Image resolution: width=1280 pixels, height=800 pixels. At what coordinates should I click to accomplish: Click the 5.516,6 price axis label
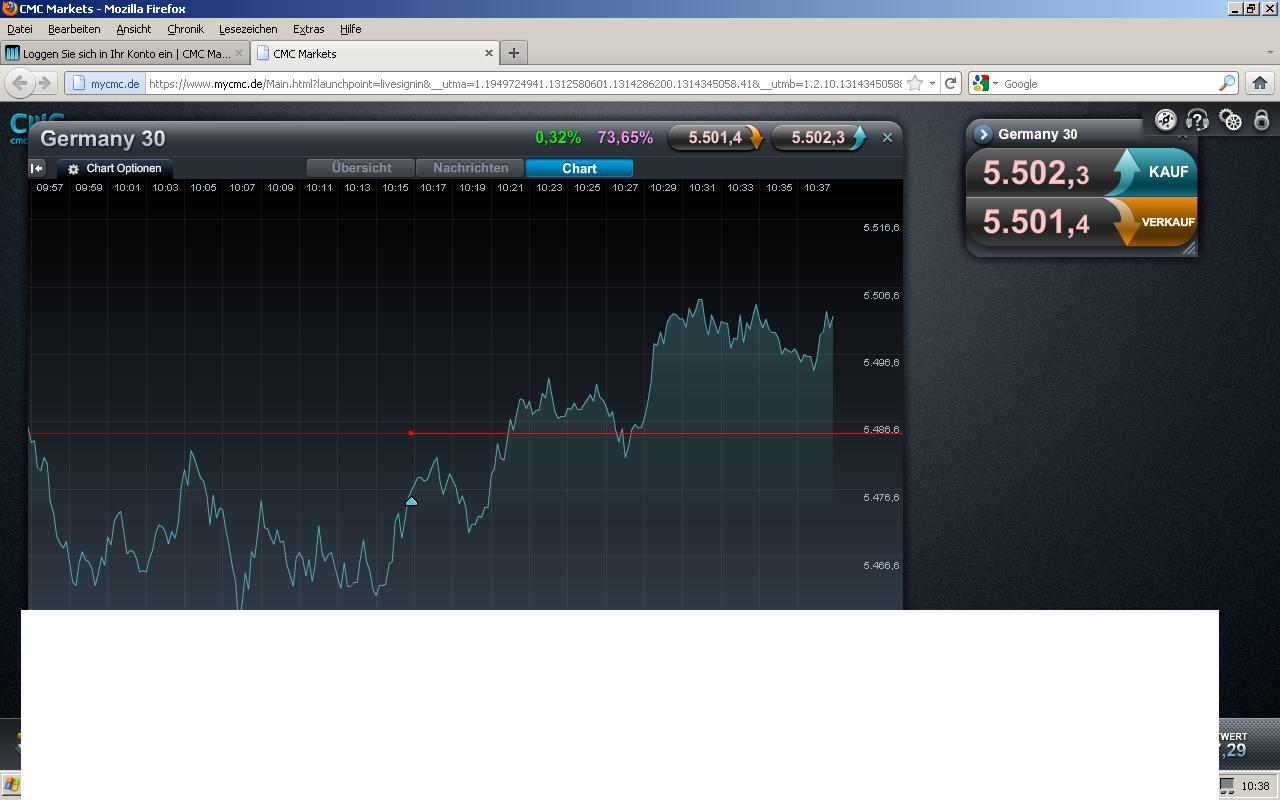(881, 228)
